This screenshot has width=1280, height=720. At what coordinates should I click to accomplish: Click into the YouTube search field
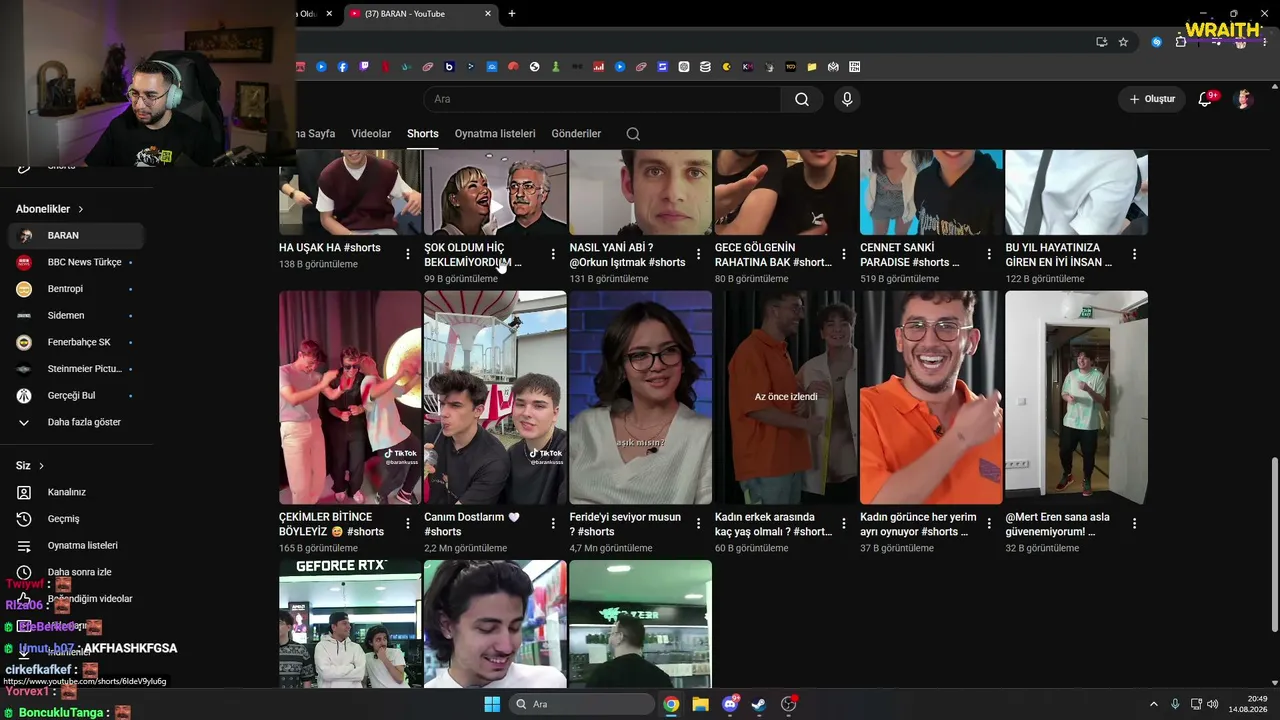pyautogui.click(x=602, y=99)
